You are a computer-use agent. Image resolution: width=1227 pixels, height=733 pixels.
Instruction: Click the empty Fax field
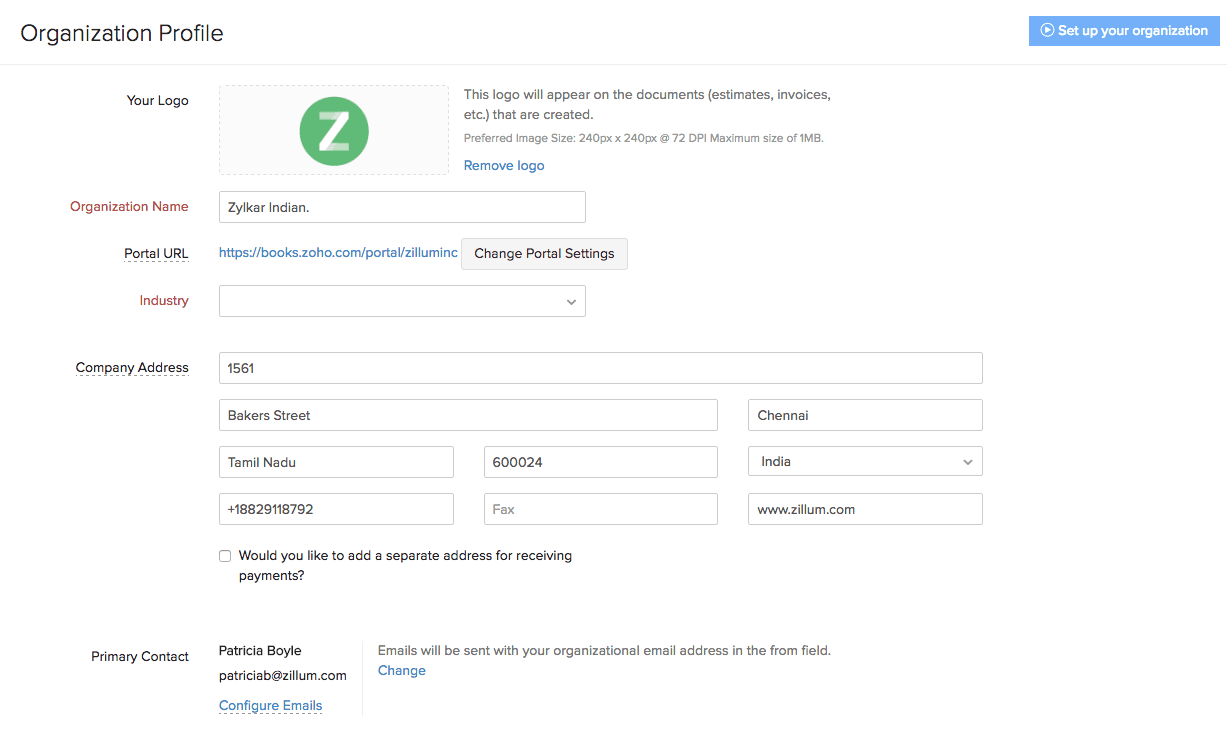pyautogui.click(x=600, y=509)
